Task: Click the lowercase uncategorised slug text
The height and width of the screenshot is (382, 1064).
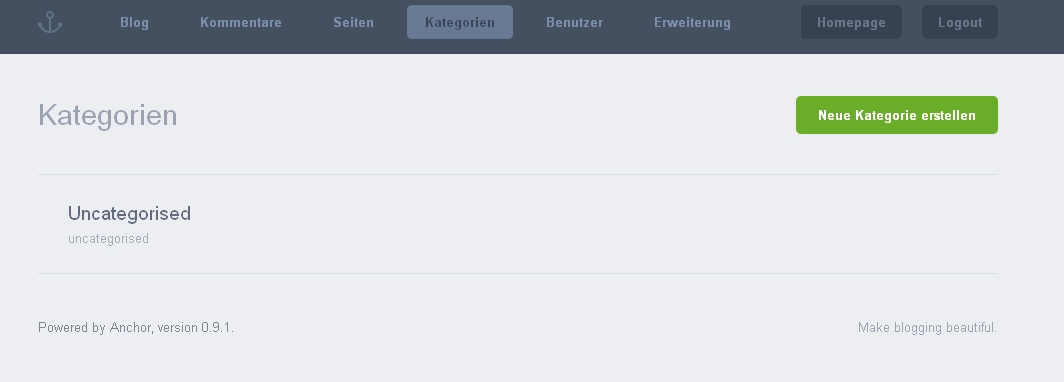Action: point(109,239)
